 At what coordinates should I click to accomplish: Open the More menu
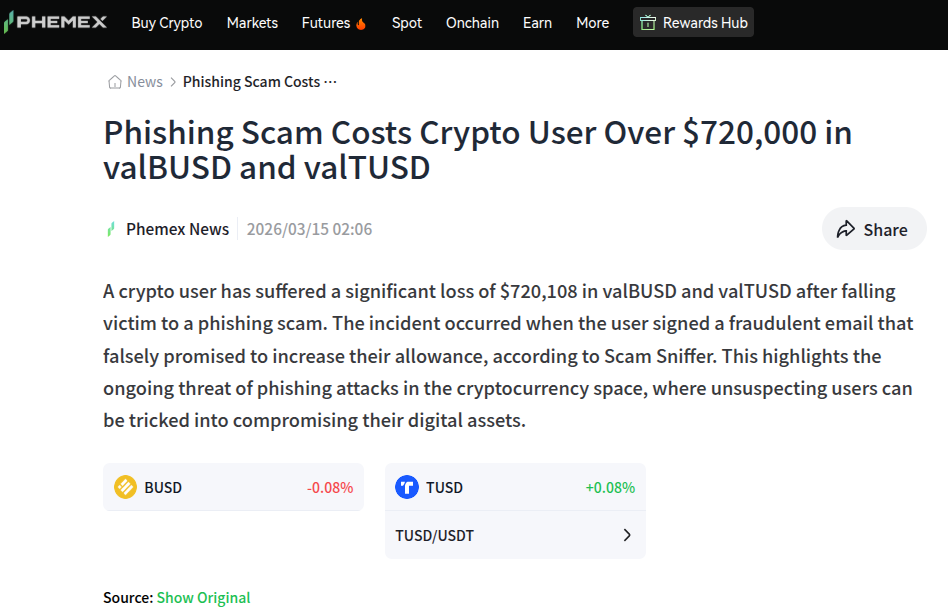pyautogui.click(x=592, y=23)
